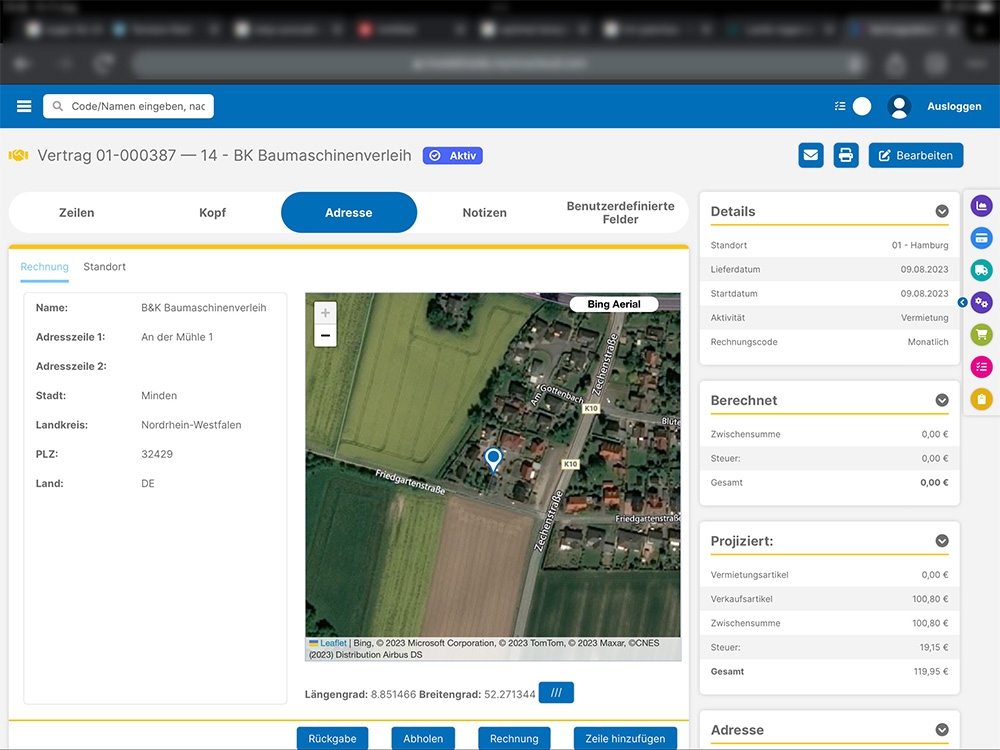The height and width of the screenshot is (750, 1000).
Task: Click the address value An der Mühle 1
Action: pyautogui.click(x=177, y=337)
